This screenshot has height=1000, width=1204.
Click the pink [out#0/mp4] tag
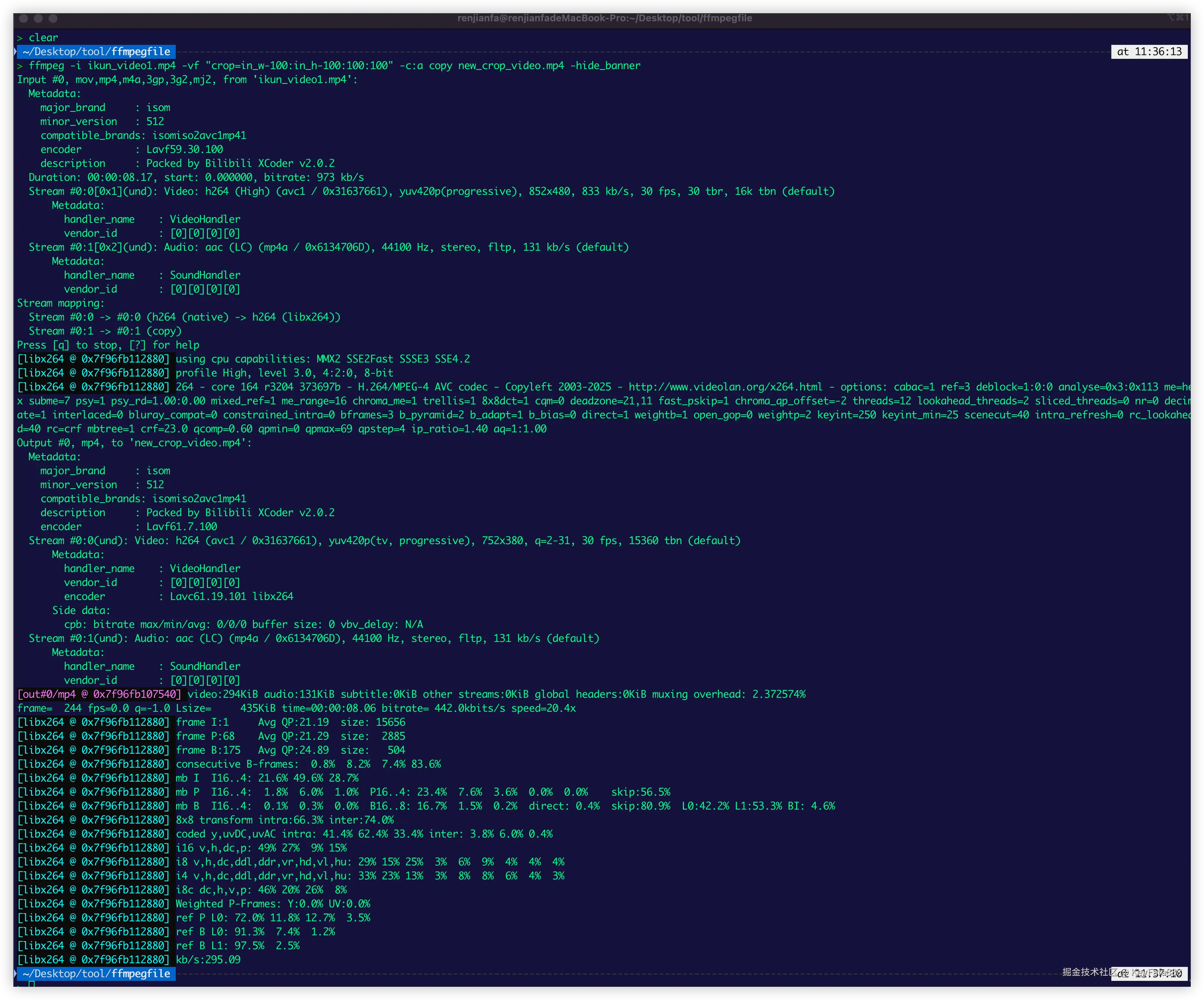click(99, 694)
